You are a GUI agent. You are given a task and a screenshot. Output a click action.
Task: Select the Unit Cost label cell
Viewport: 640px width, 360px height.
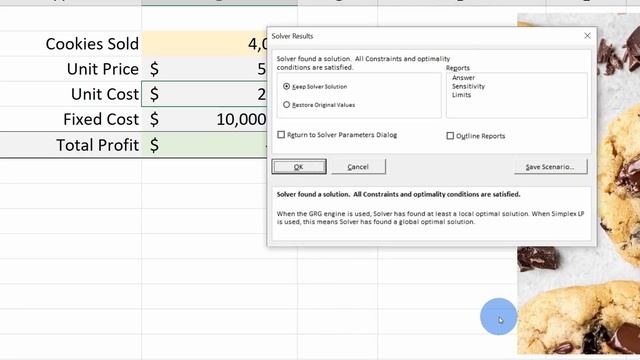point(71,94)
